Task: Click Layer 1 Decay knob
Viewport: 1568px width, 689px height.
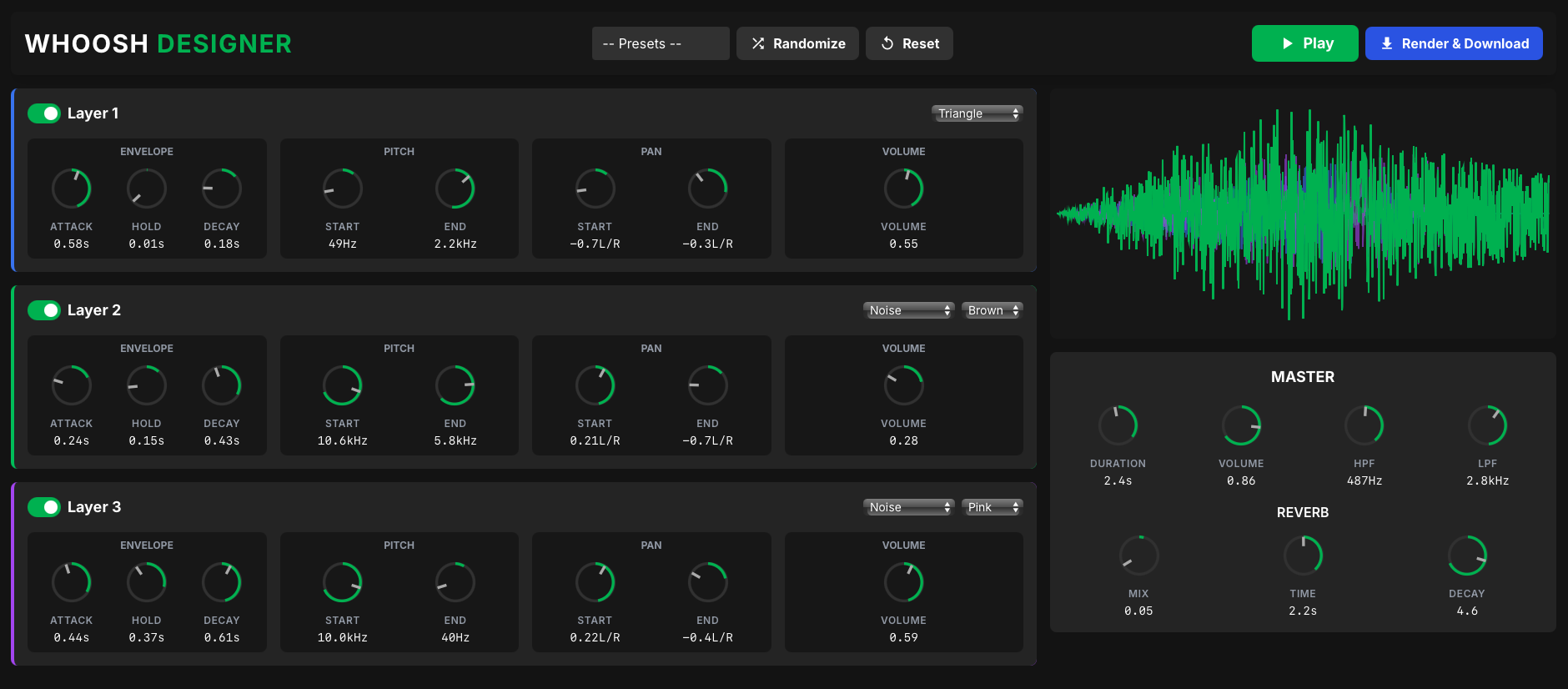Action: (x=222, y=189)
